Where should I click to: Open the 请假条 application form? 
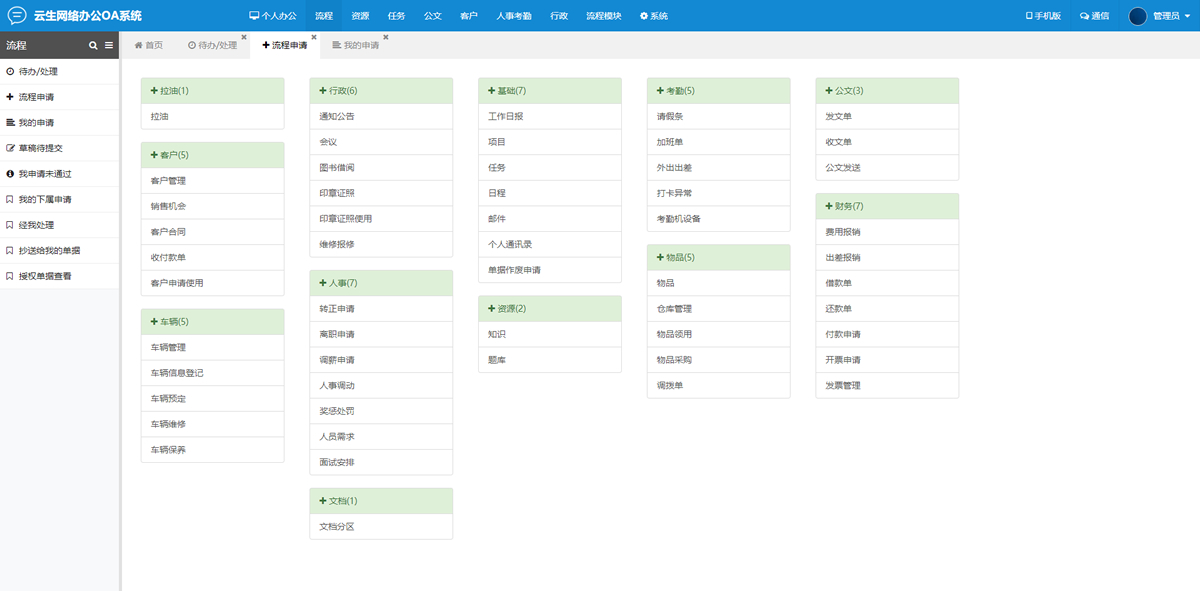pos(670,116)
